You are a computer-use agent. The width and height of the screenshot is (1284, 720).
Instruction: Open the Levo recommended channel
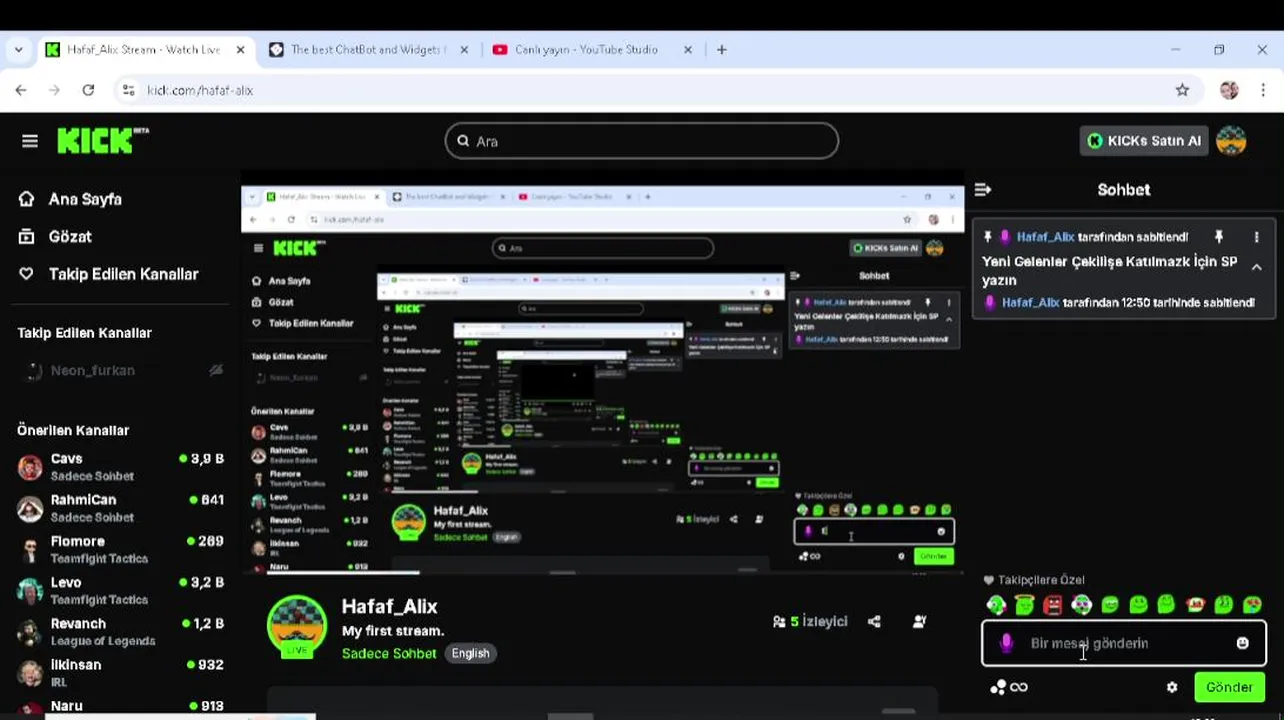pyautogui.click(x=121, y=590)
